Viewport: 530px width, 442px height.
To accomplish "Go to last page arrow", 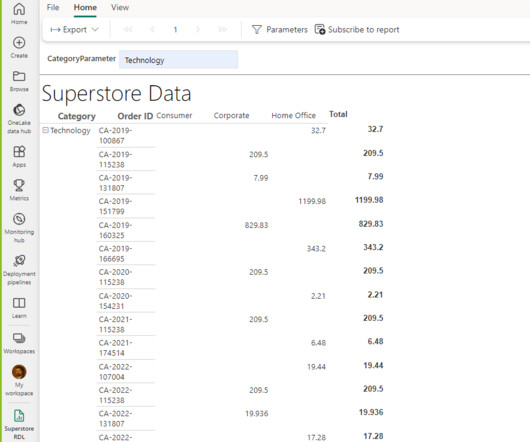I will coord(222,29).
